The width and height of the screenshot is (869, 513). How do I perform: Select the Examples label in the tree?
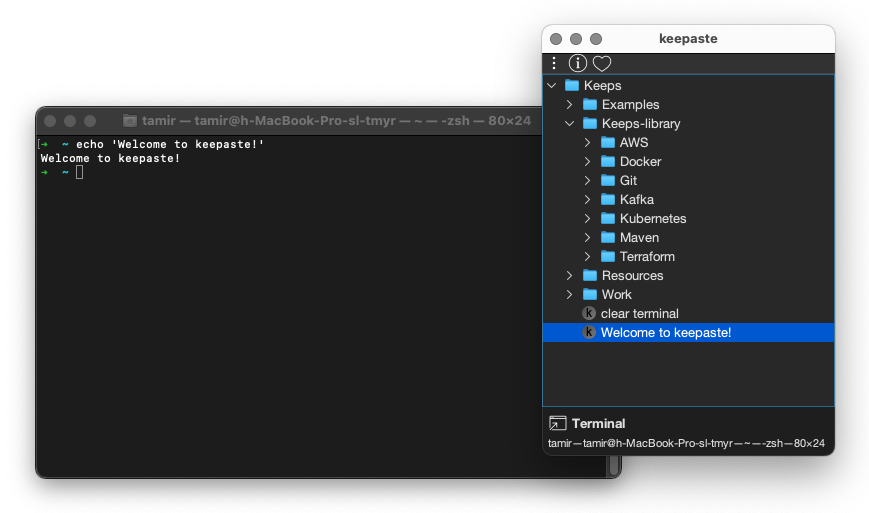click(631, 104)
